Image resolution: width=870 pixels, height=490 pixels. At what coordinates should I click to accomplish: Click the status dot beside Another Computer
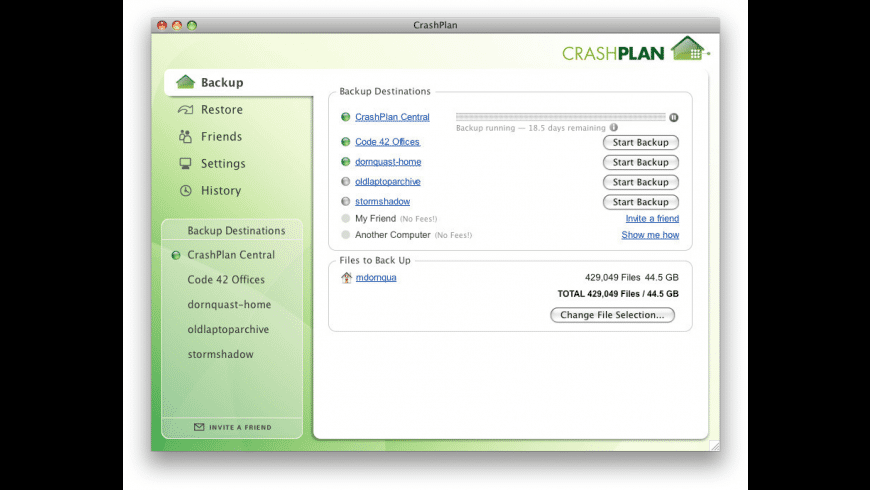346,235
